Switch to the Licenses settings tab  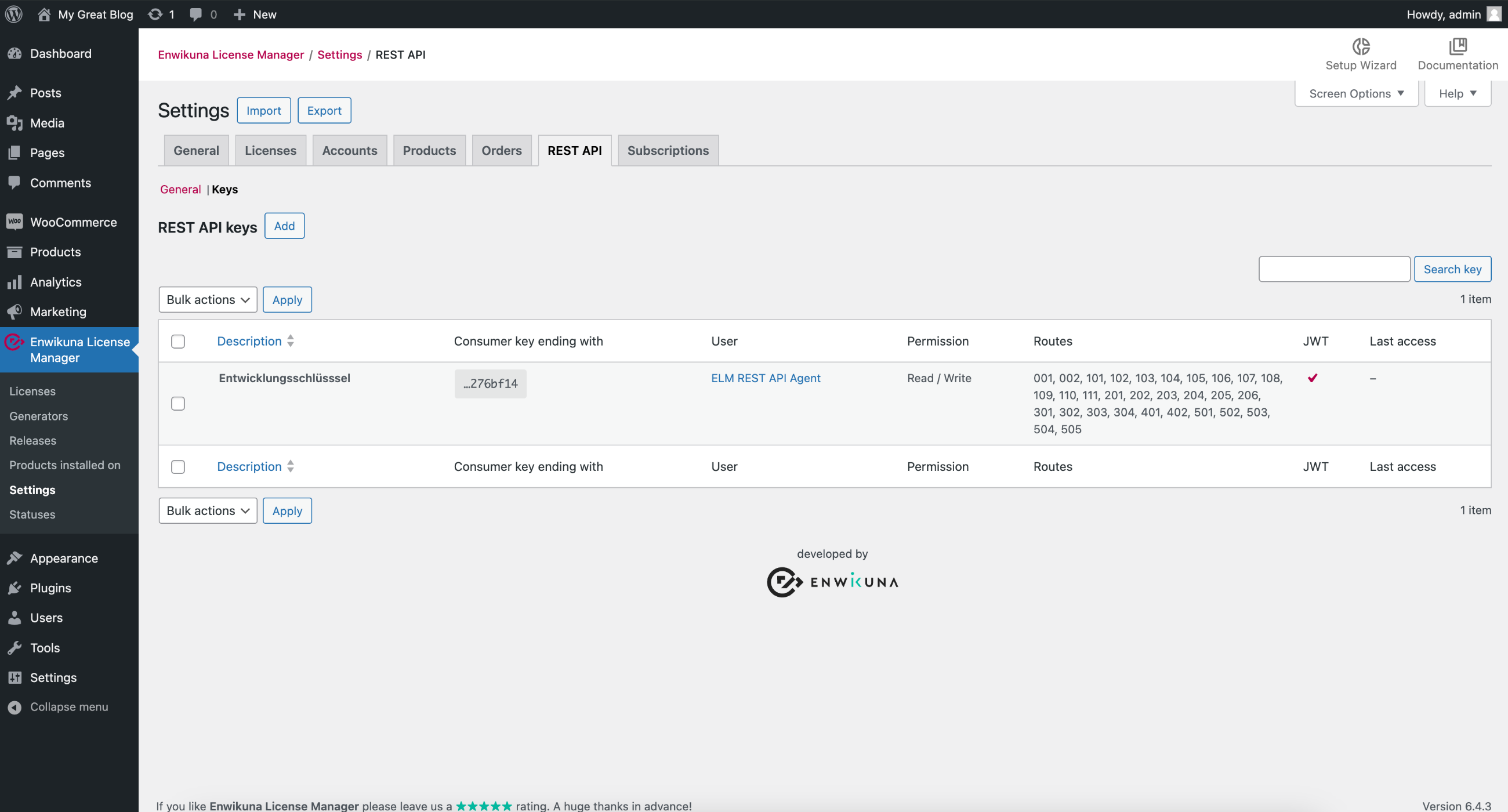point(270,150)
